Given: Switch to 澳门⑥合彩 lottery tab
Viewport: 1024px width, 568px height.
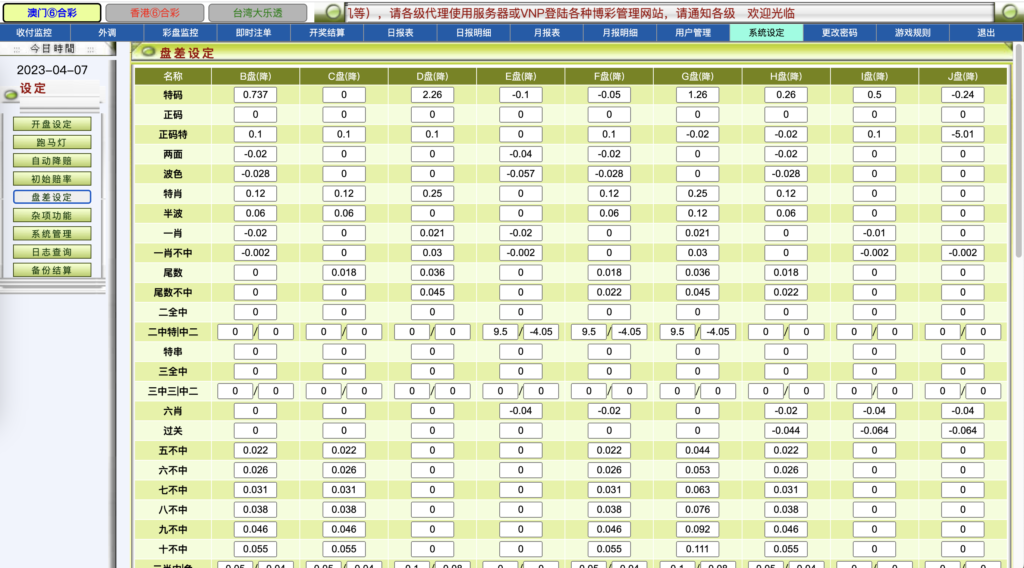Looking at the screenshot, I should pyautogui.click(x=51, y=13).
